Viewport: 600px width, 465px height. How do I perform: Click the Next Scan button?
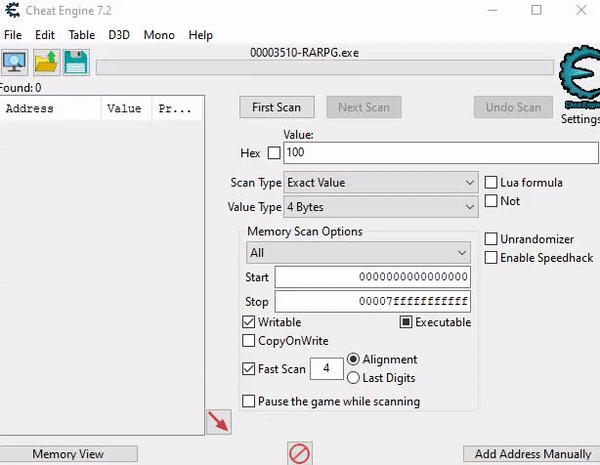[364, 107]
